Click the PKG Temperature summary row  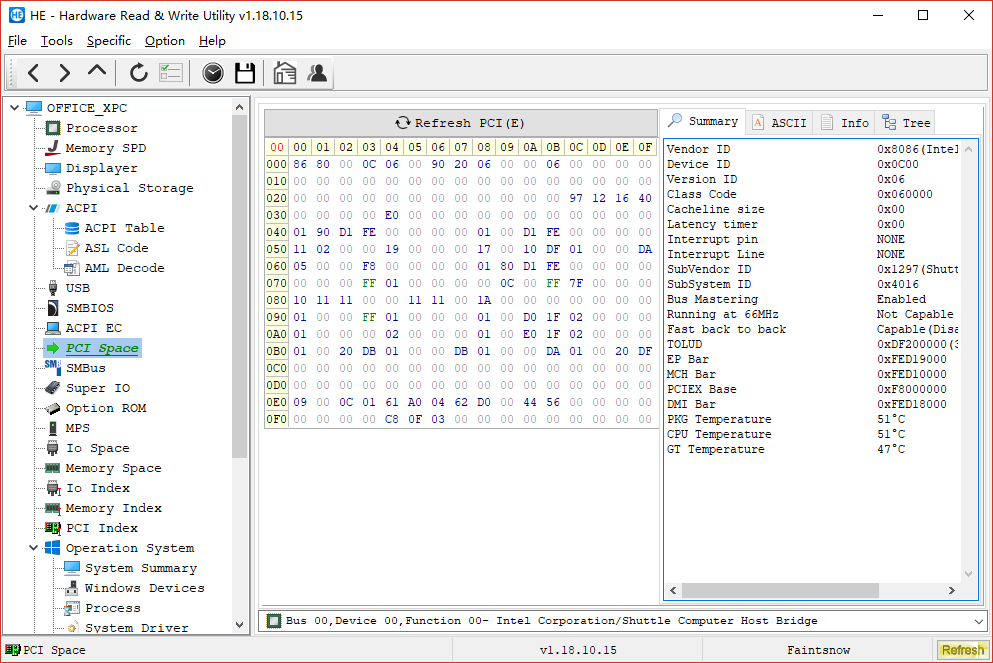[813, 419]
